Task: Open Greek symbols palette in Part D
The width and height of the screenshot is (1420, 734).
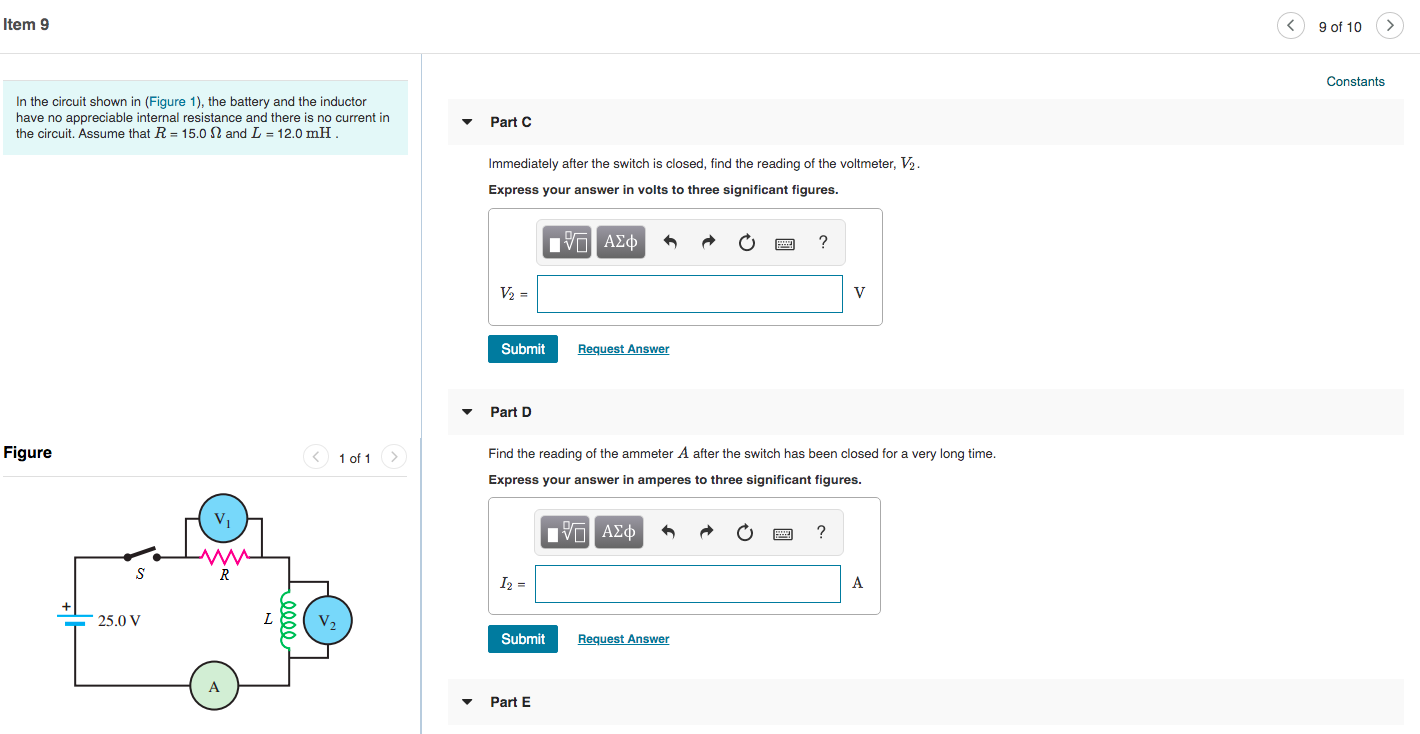Action: (619, 532)
